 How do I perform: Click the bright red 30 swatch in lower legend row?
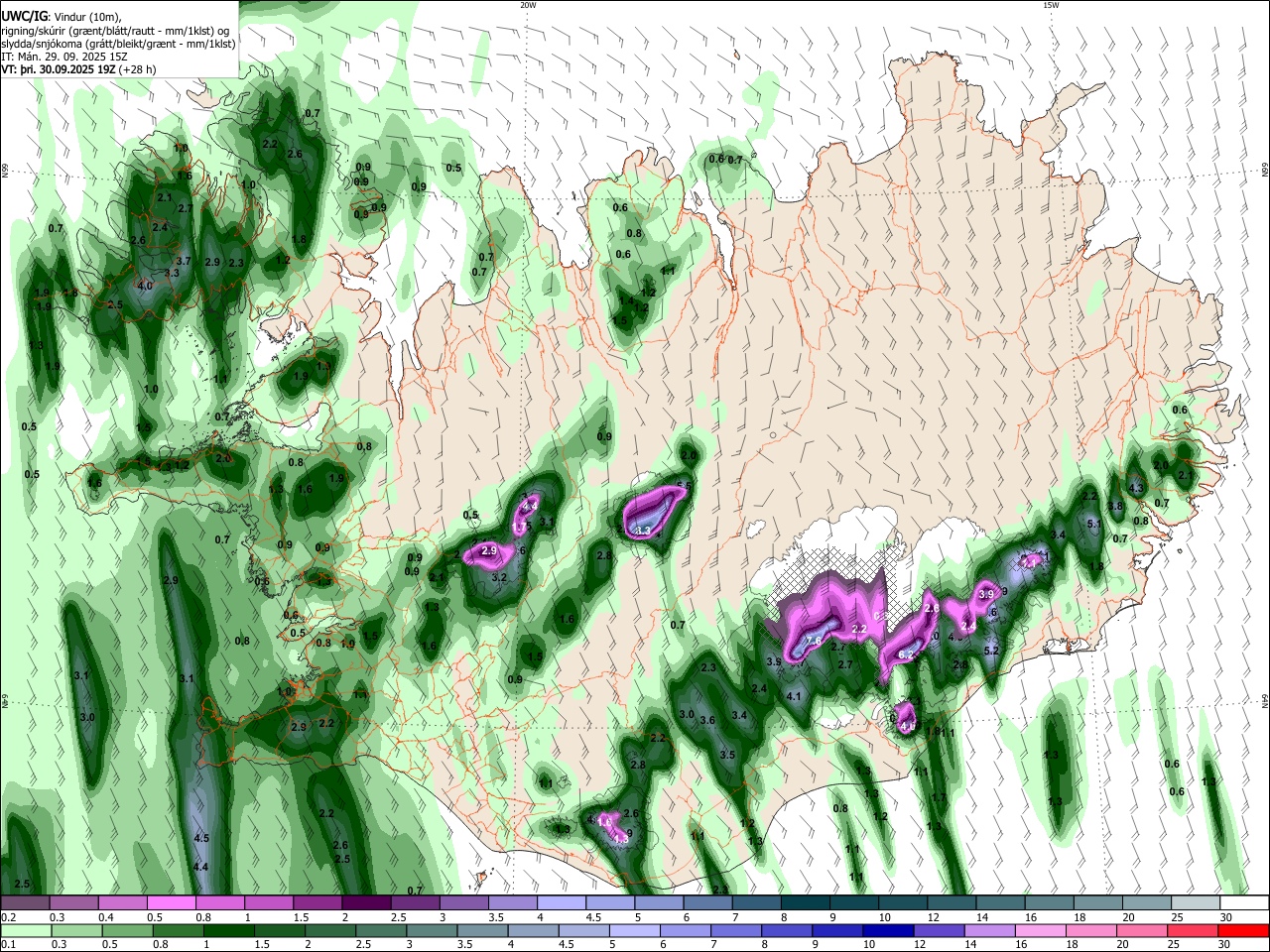click(1244, 931)
